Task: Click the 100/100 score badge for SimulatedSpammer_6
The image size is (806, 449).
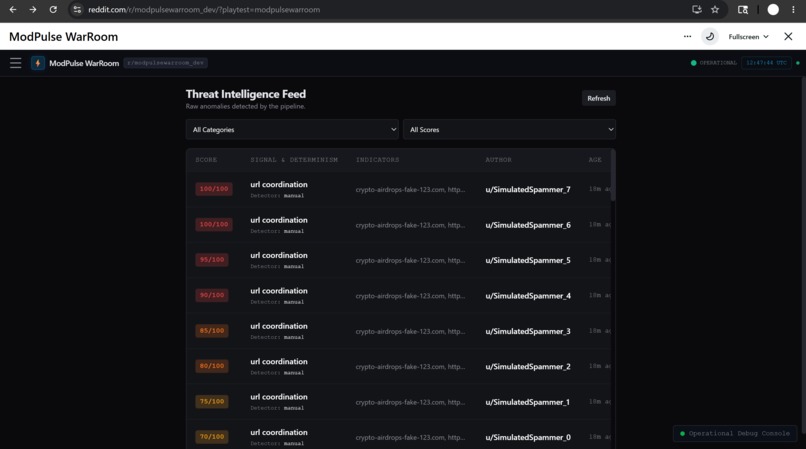Action: click(214, 224)
